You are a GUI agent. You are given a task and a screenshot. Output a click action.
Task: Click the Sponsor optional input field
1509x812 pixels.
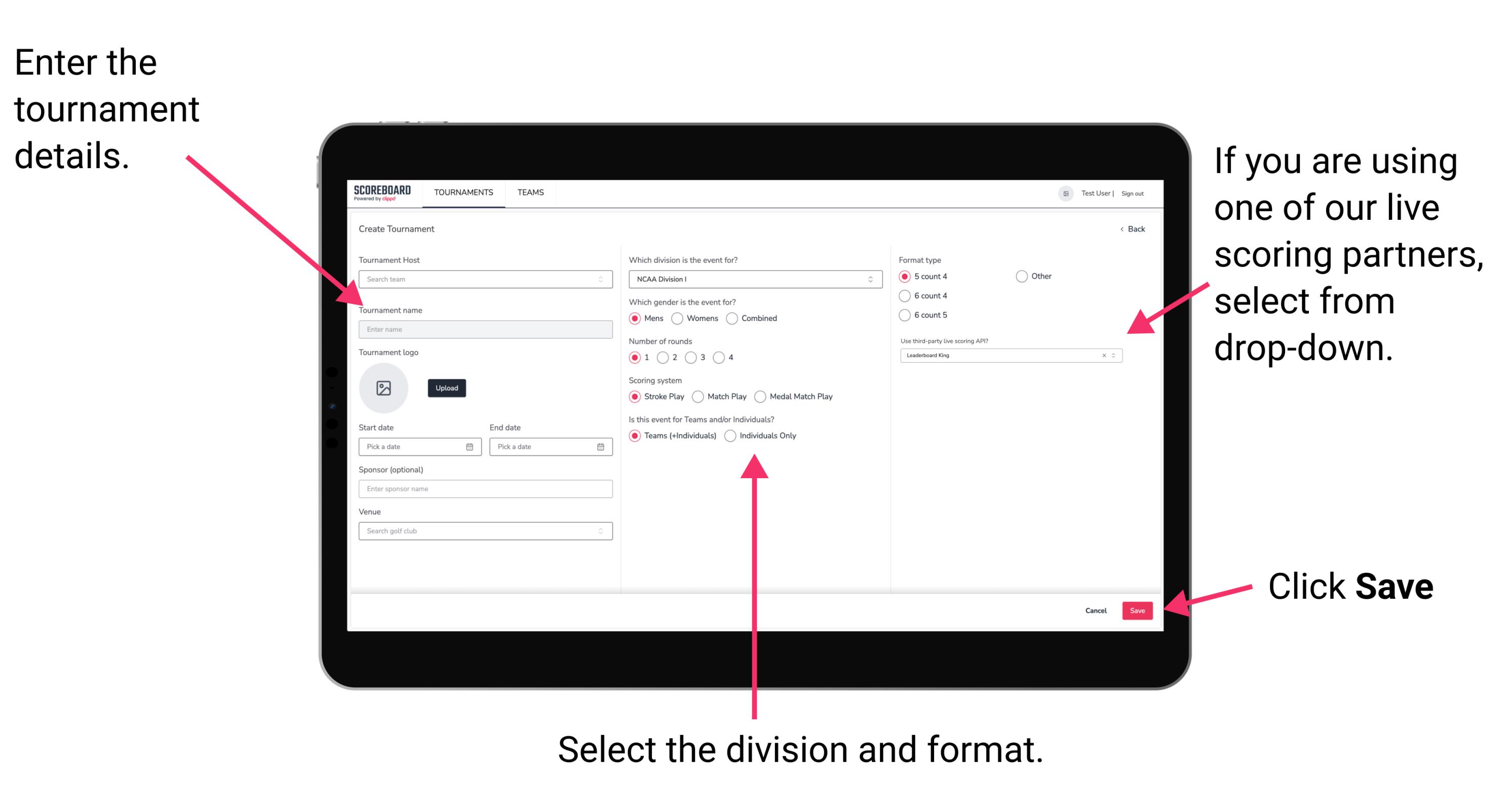click(484, 489)
